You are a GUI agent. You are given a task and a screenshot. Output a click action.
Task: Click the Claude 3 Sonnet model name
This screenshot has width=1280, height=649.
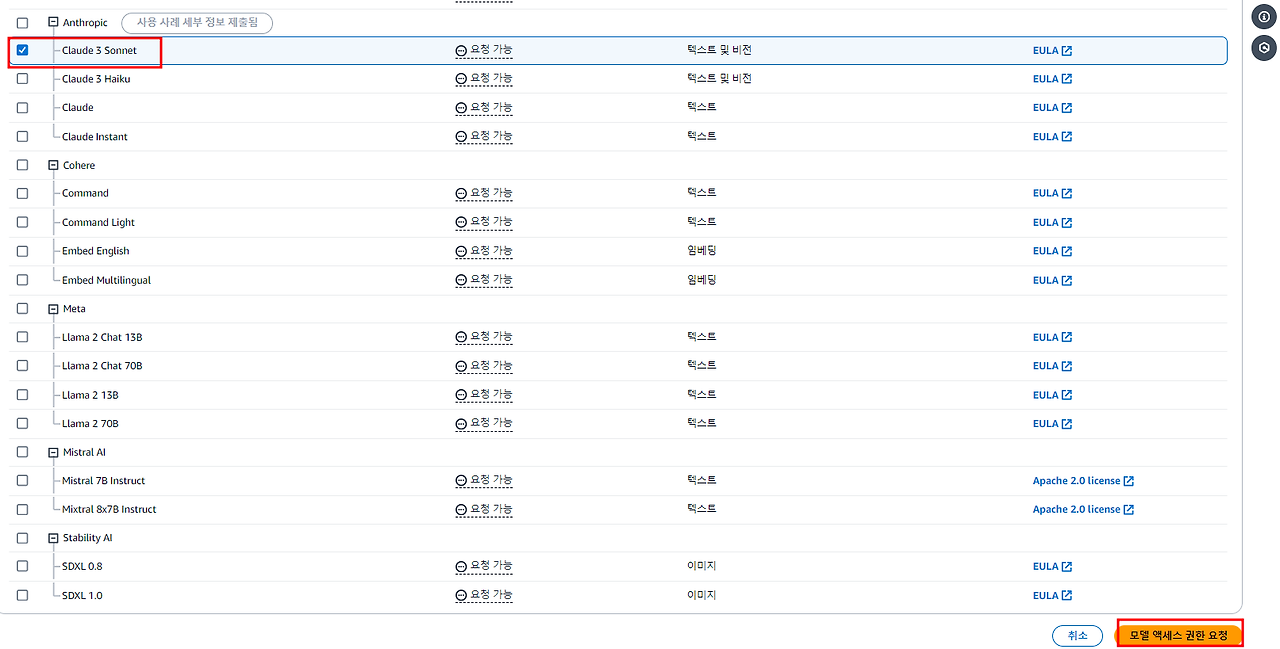coord(99,51)
